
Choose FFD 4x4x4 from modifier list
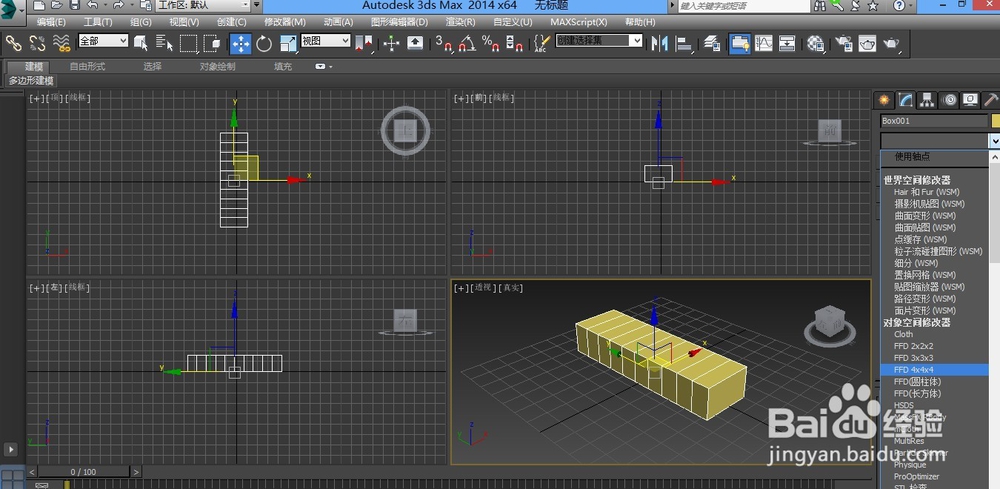(934, 370)
